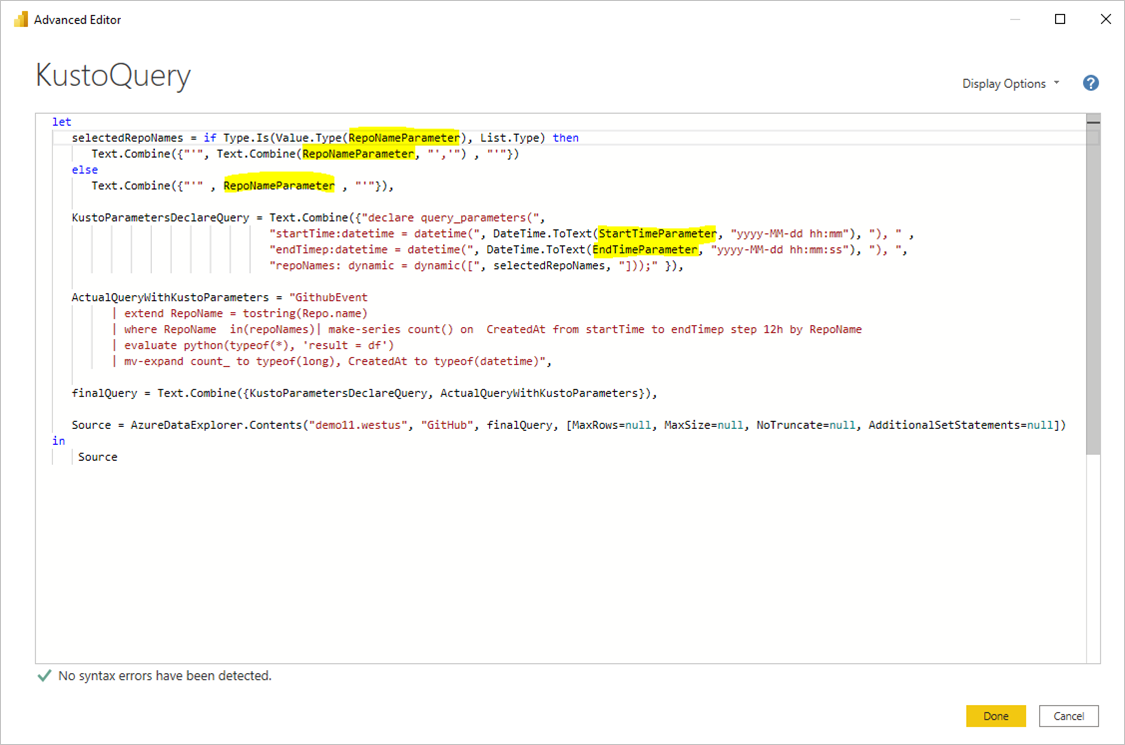
Task: Click the in keyword near the code bottom
Action: (58, 440)
